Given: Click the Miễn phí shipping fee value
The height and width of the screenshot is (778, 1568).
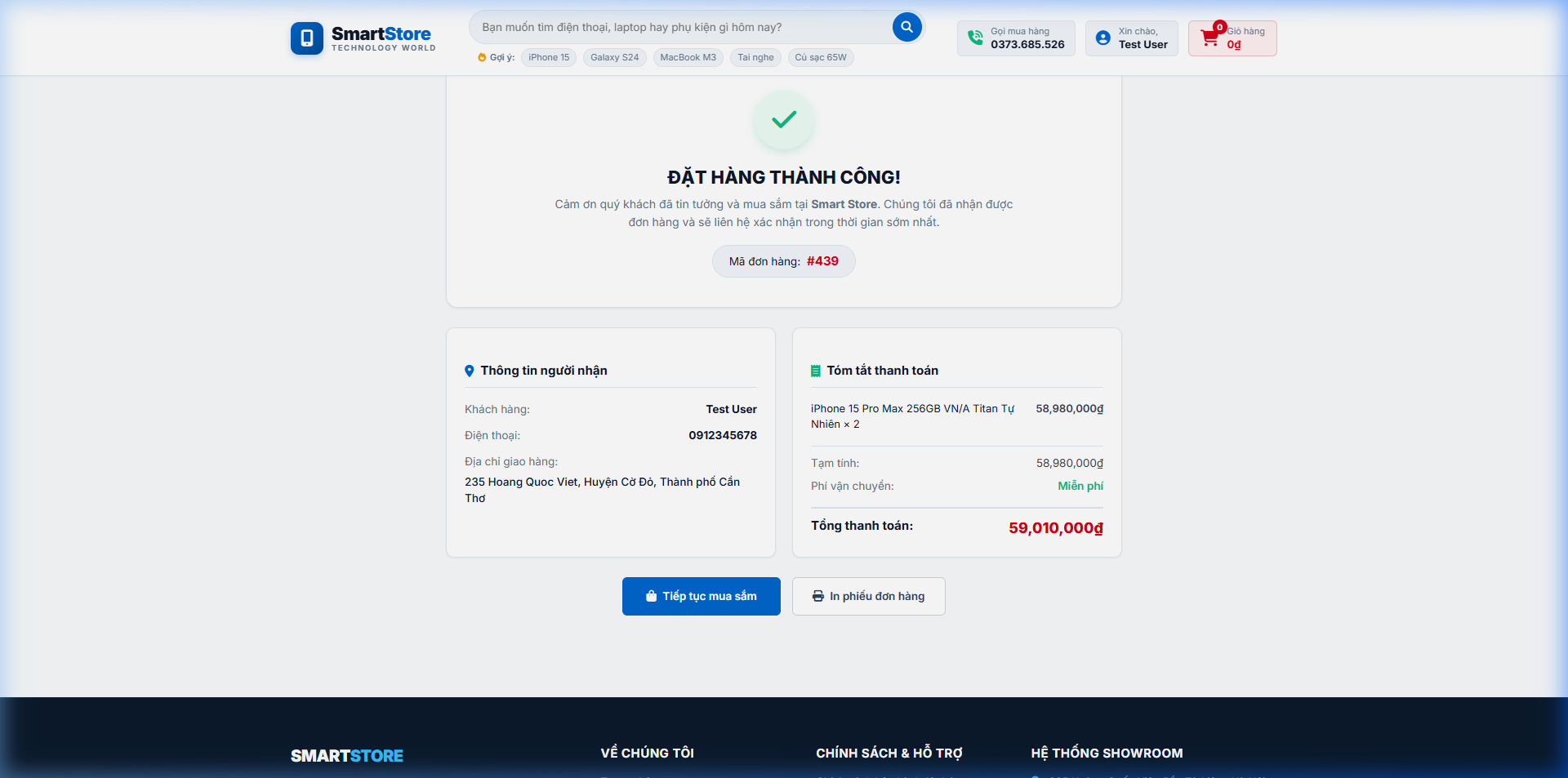Looking at the screenshot, I should point(1080,486).
